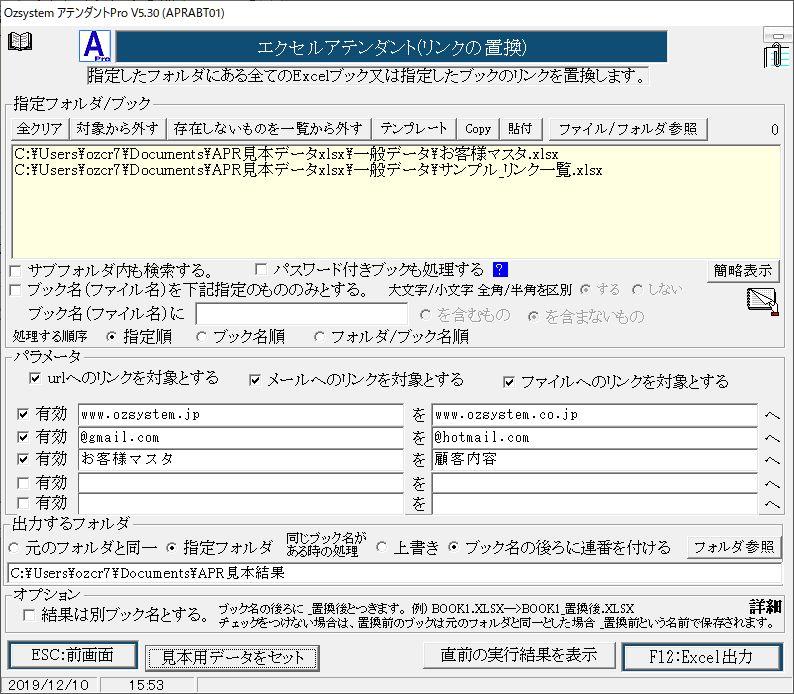The height and width of the screenshot is (694, 794).
Task: Open ファイル/フォルダ参照 browse button
Action: [x=628, y=129]
